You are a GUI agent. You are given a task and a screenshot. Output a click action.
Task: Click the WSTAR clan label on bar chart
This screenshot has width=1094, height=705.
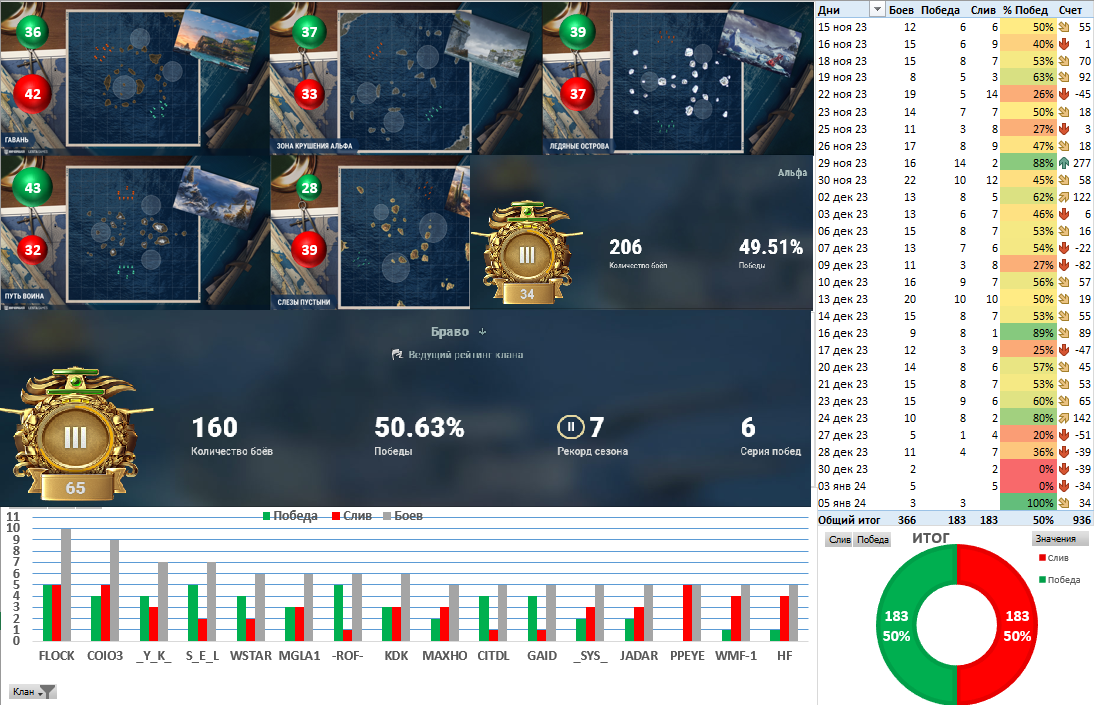tap(250, 655)
